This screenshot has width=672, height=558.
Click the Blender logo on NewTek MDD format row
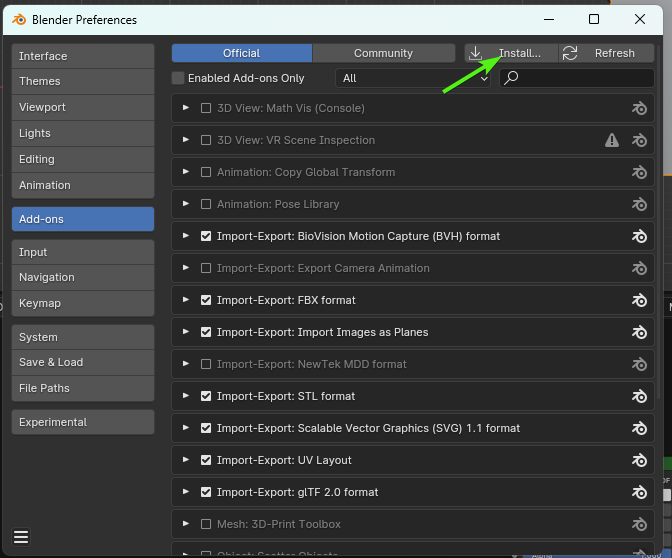coord(639,364)
